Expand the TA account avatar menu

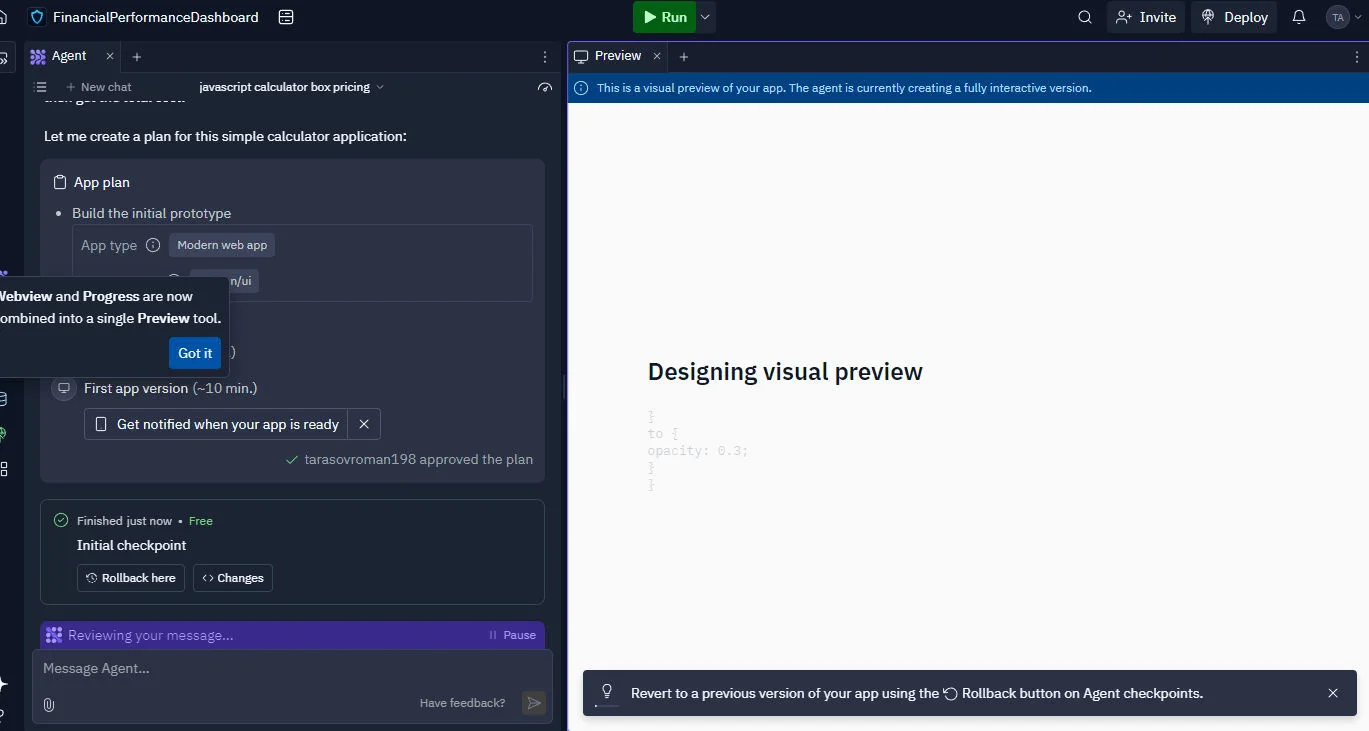click(x=1343, y=17)
